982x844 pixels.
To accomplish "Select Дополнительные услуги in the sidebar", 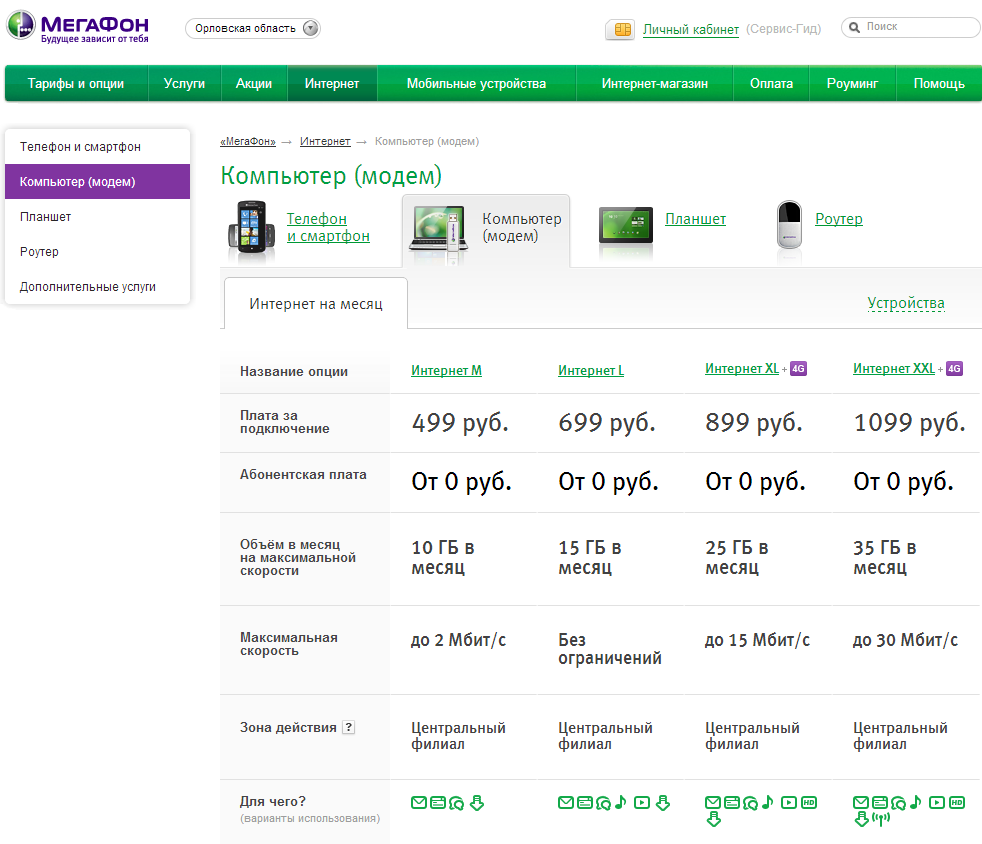I will pos(88,287).
